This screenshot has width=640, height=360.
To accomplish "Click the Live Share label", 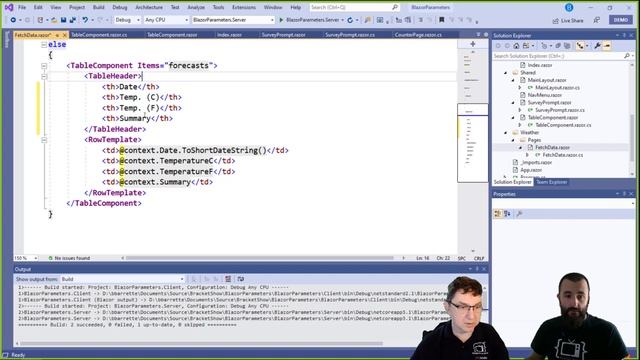I will point(572,20).
